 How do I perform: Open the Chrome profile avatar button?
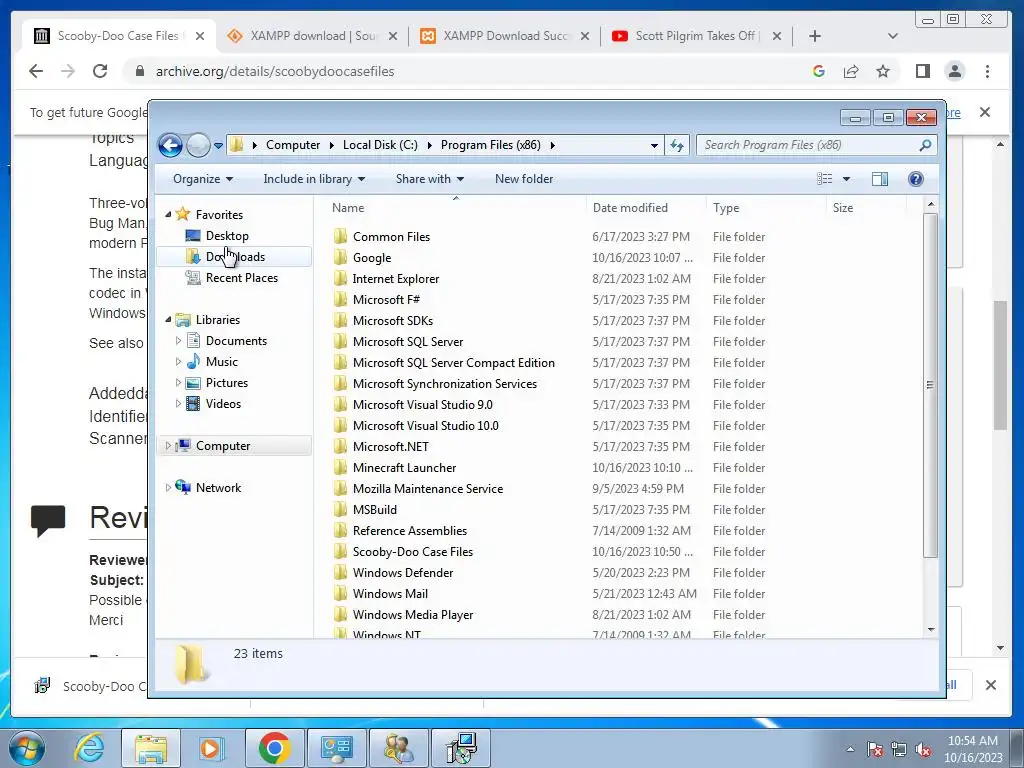955,71
